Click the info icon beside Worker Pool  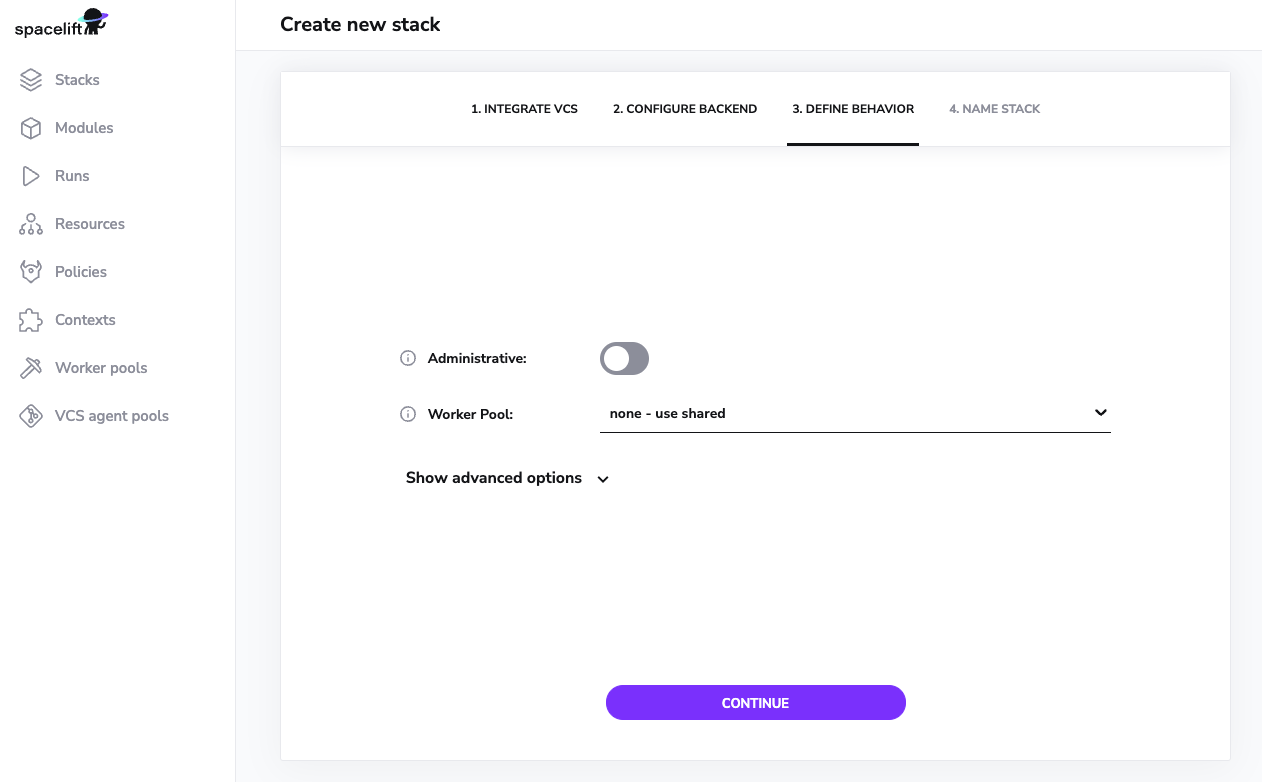tap(408, 414)
